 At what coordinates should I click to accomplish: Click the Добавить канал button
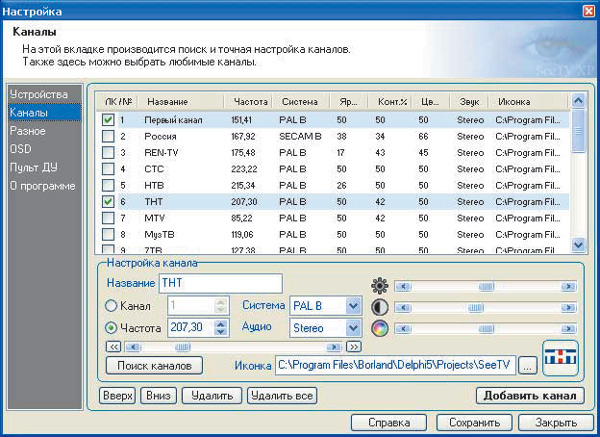point(530,395)
